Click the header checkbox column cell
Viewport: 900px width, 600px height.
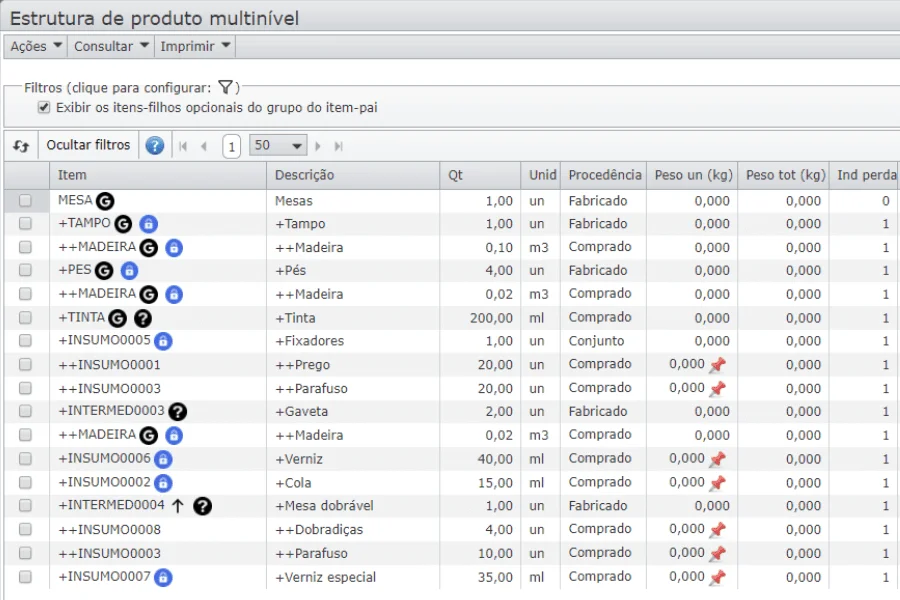(x=26, y=175)
